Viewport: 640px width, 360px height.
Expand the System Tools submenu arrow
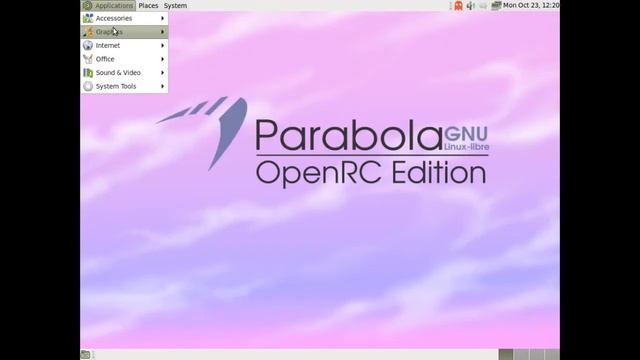point(162,86)
